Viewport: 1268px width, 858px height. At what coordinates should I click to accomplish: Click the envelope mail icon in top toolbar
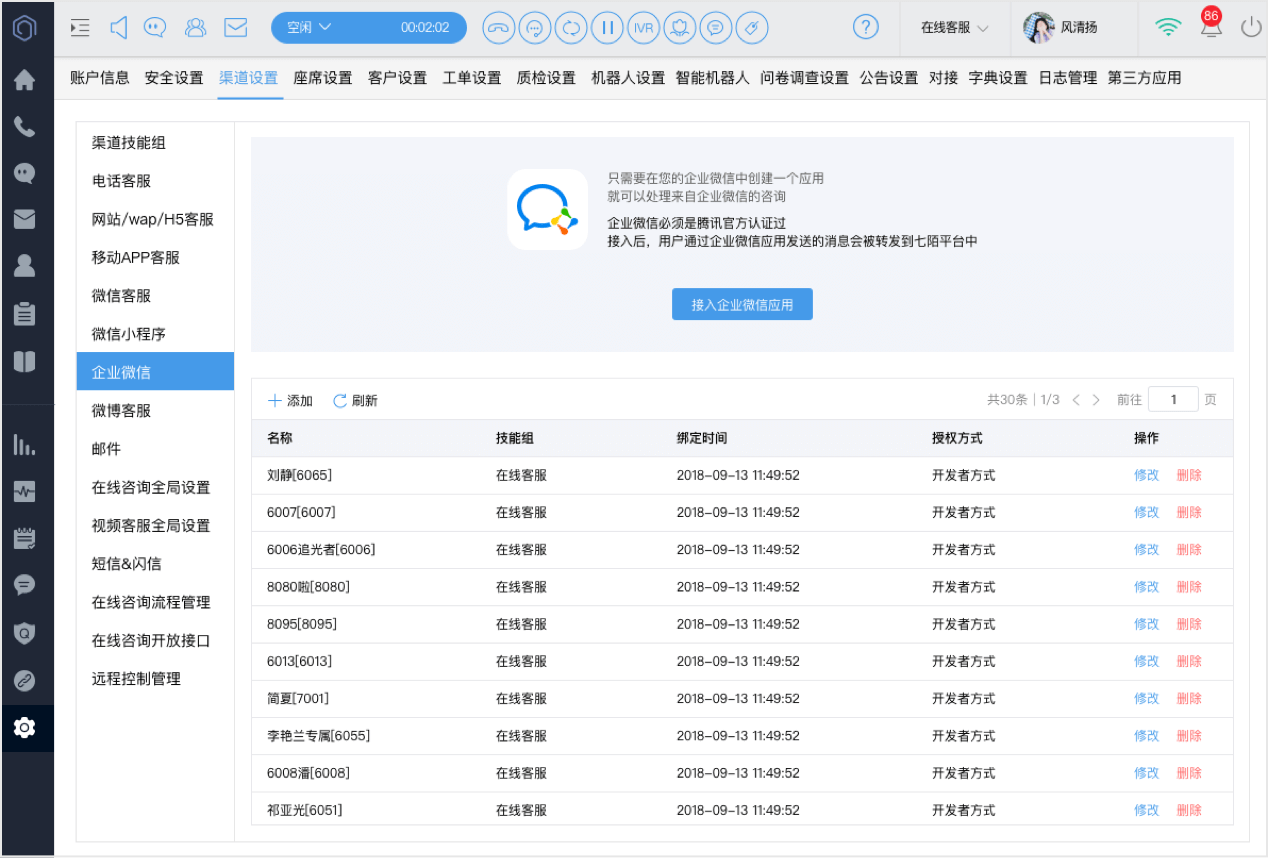(x=235, y=28)
